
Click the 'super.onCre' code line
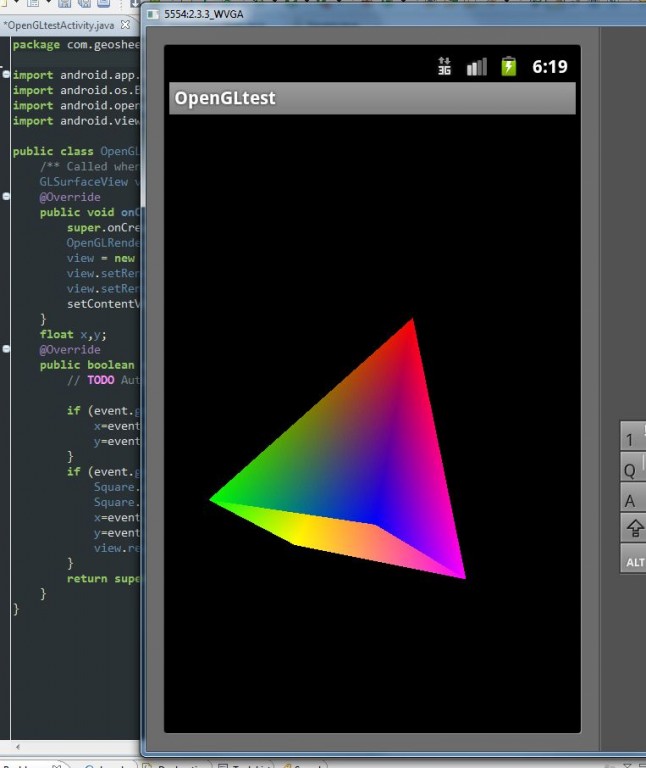(x=103, y=228)
